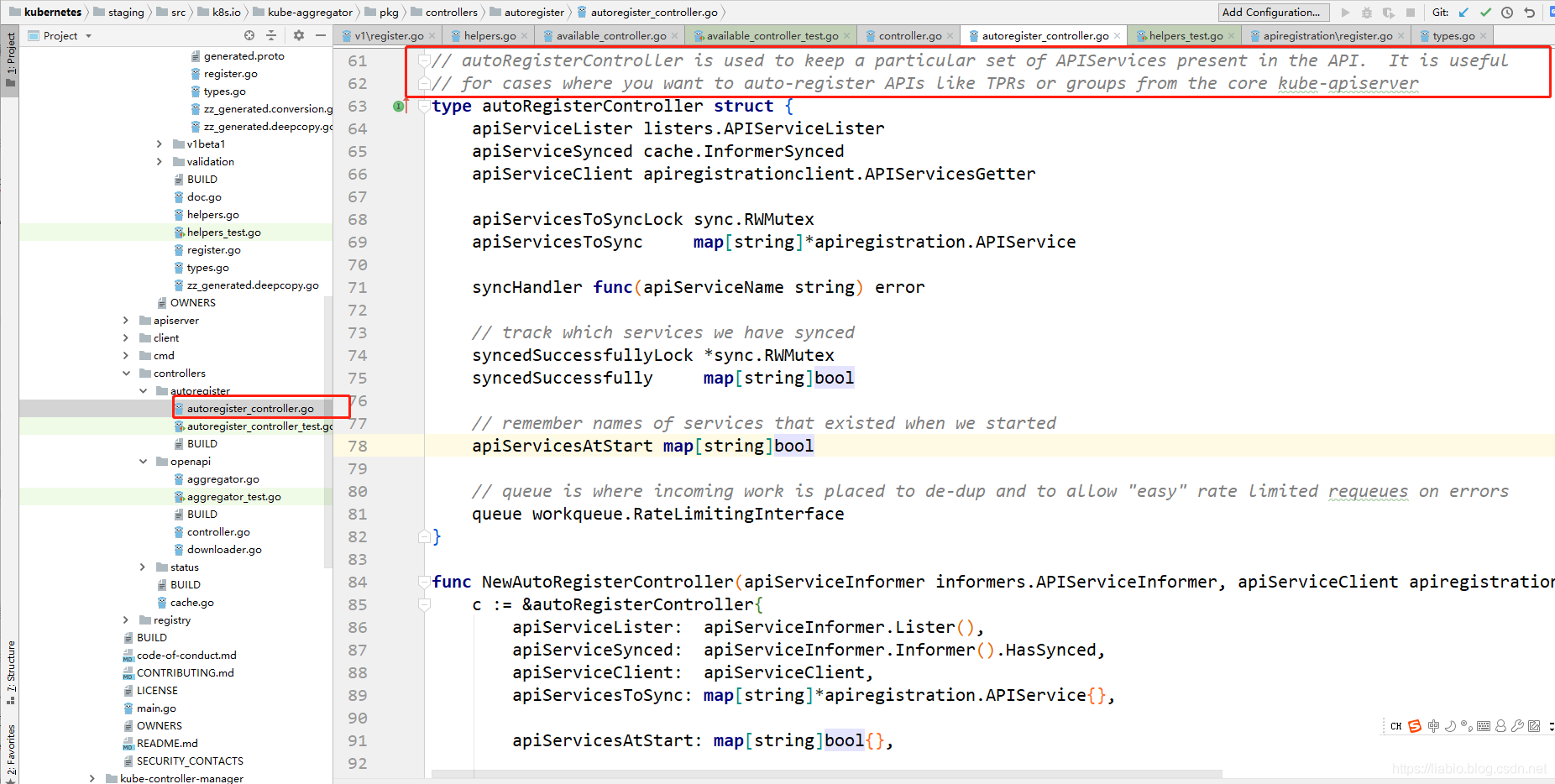Switch to types.go editor tab
1555x784 pixels.
coord(1453,36)
